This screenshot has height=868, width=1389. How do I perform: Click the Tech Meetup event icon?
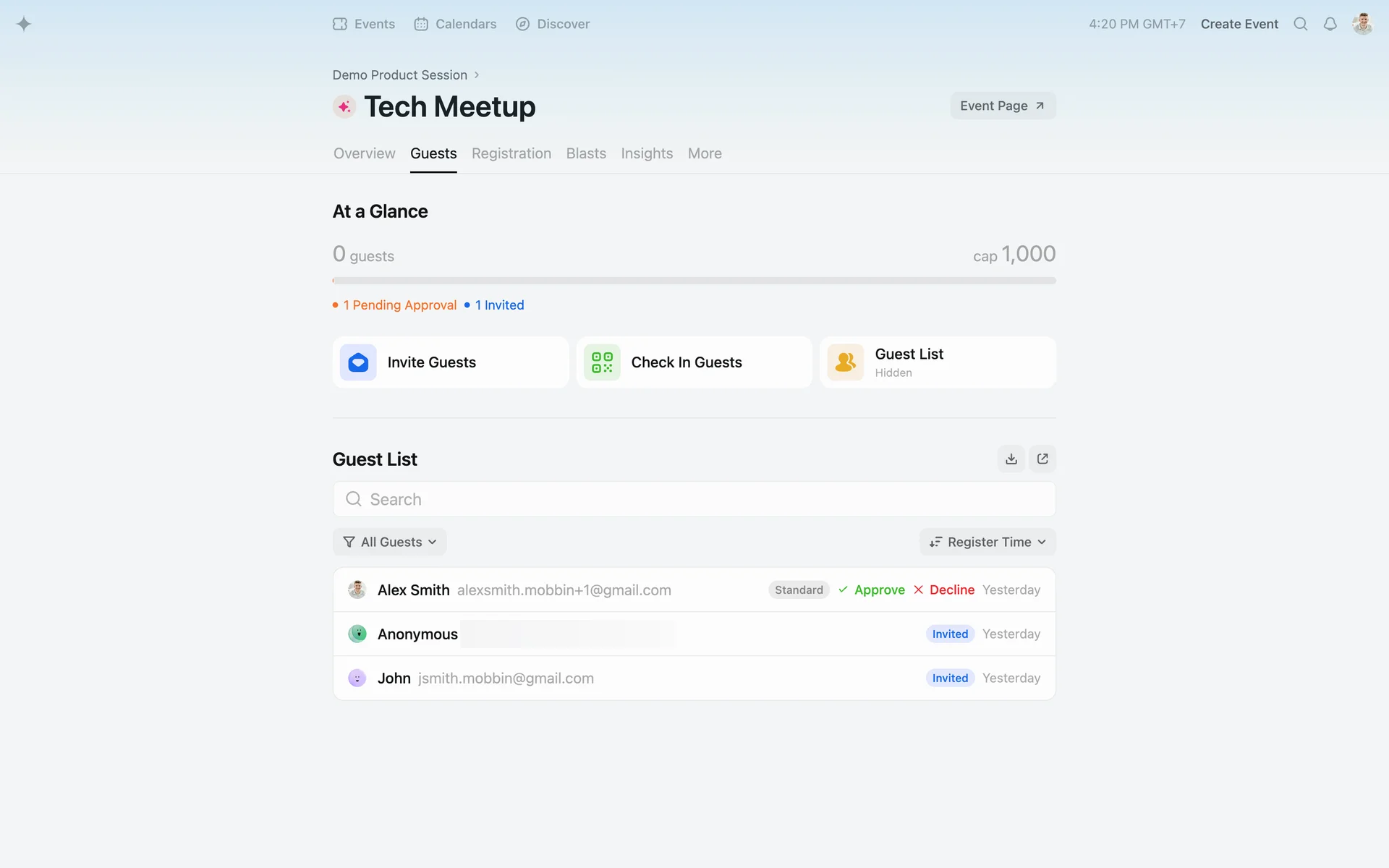coord(344,107)
